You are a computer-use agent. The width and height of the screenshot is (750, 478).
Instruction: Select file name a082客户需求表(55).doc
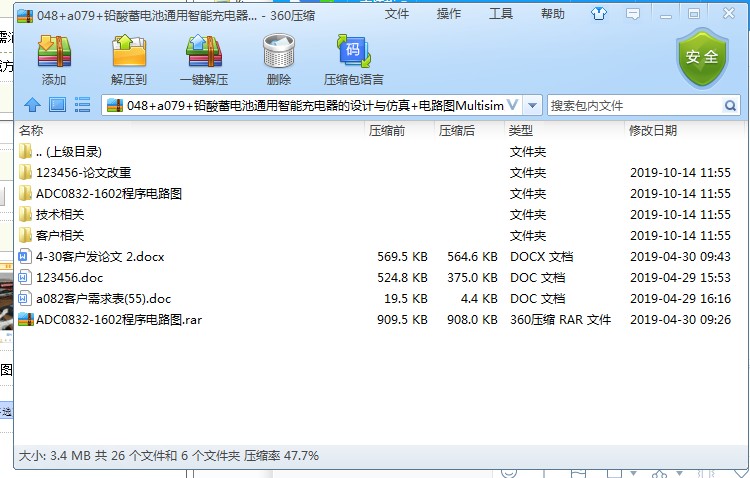103,299
